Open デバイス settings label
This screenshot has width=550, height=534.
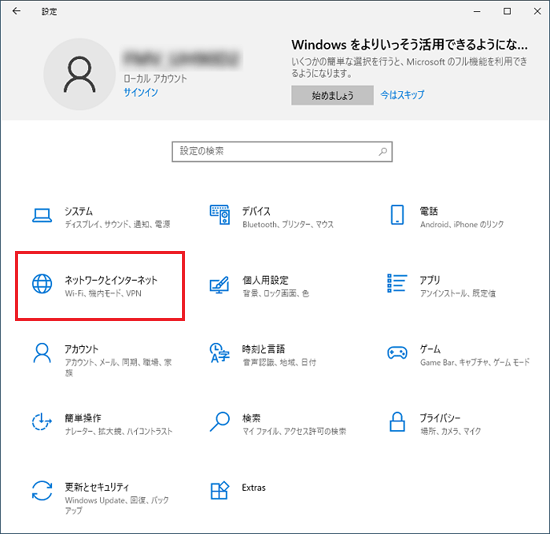pos(256,211)
